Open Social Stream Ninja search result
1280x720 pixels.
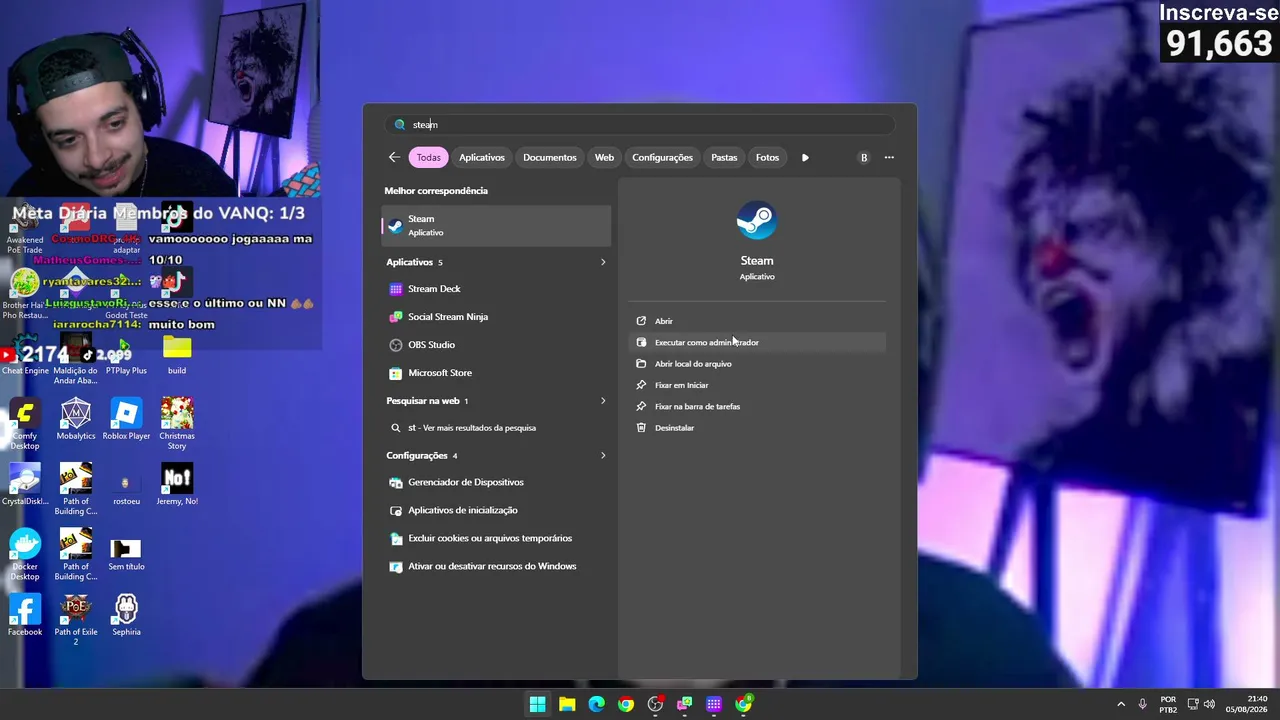496,317
